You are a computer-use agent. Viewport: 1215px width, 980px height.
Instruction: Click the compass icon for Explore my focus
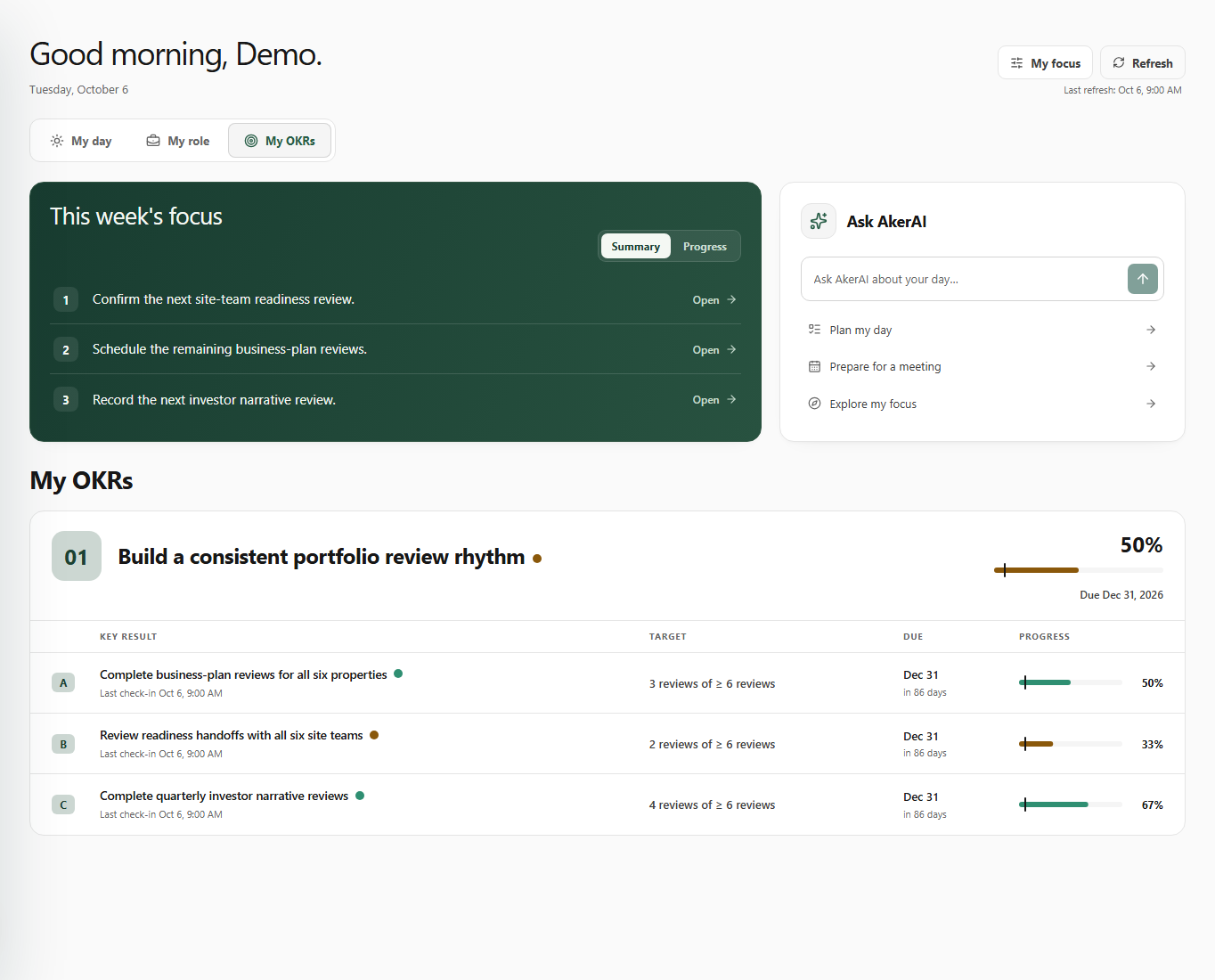(814, 404)
